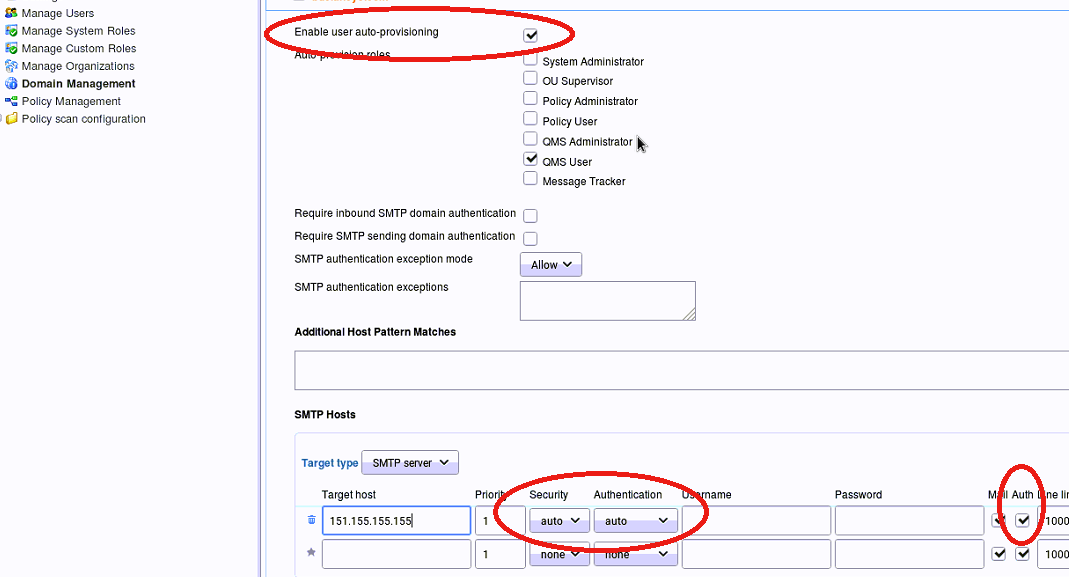Click the Additional Host Pattern Matches field
Image resolution: width=1069 pixels, height=577 pixels.
pyautogui.click(x=680, y=370)
